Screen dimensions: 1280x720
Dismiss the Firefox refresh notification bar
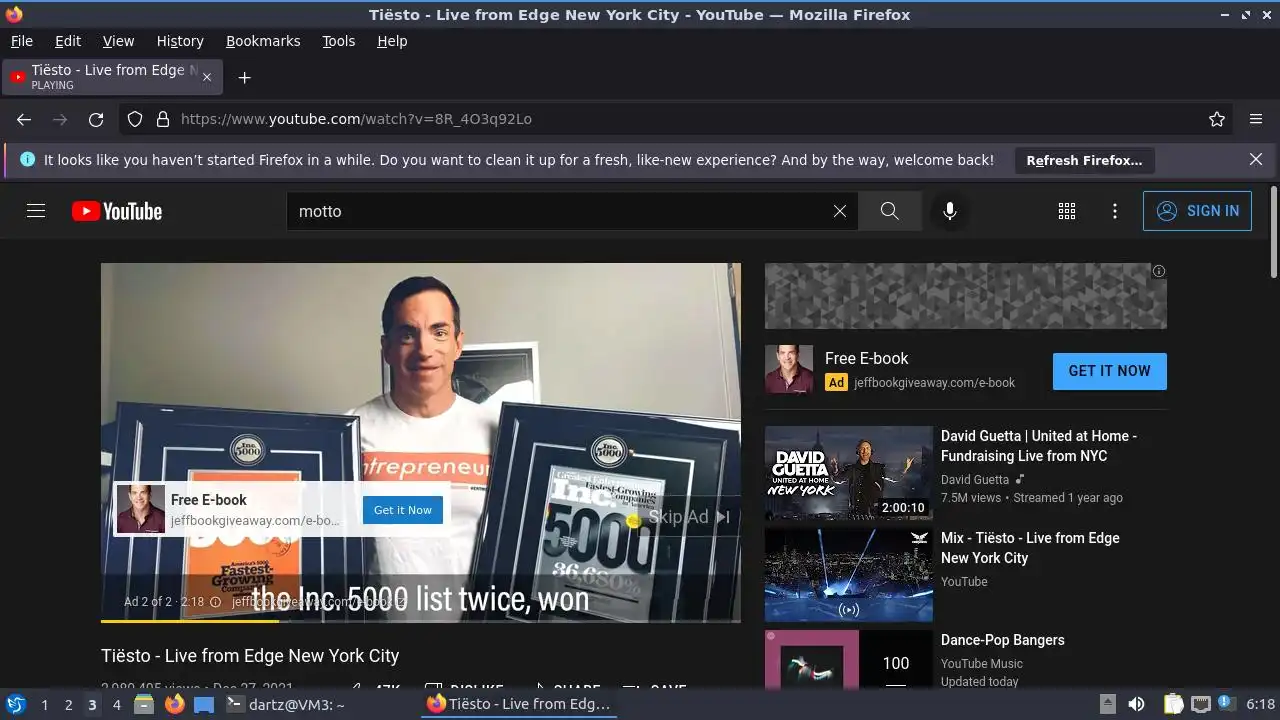coord(1256,159)
